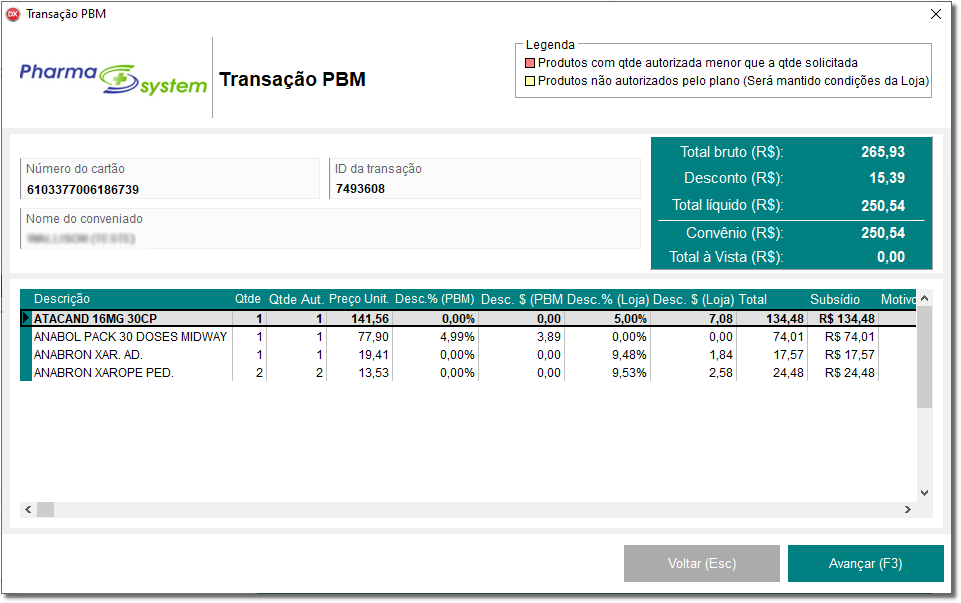
Task: Click the Número do cartão field
Action: tap(170, 179)
